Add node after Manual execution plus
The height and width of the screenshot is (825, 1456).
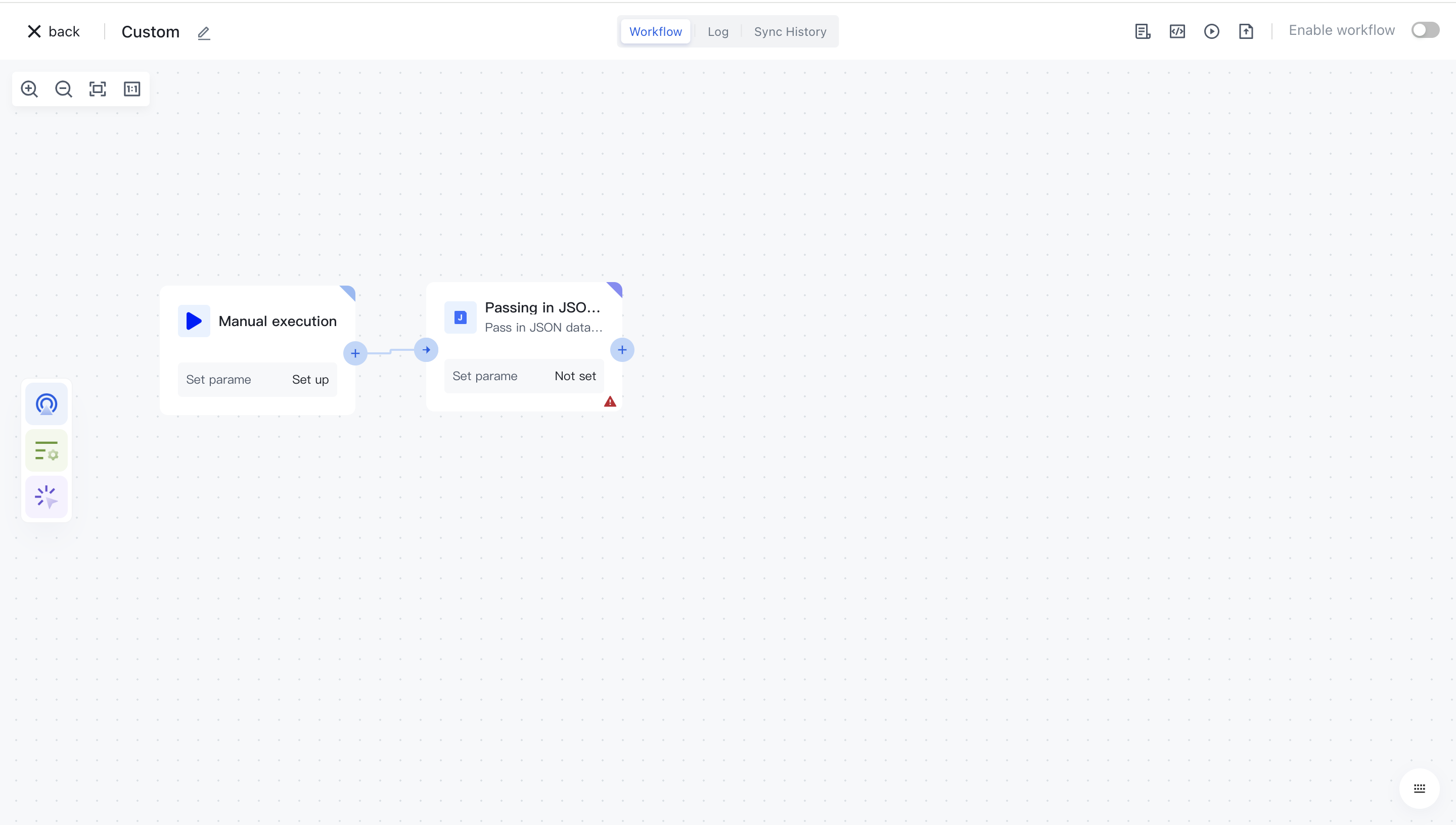click(x=355, y=353)
